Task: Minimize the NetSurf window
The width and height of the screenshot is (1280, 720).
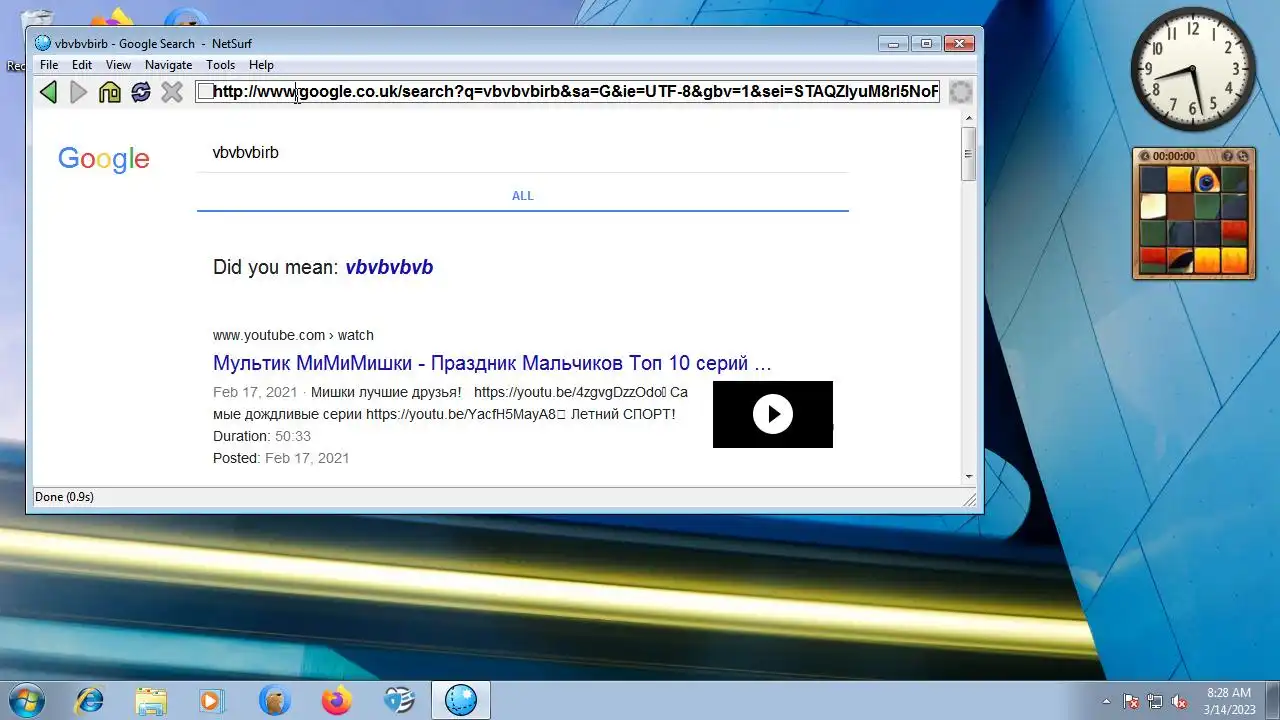Action: [893, 43]
